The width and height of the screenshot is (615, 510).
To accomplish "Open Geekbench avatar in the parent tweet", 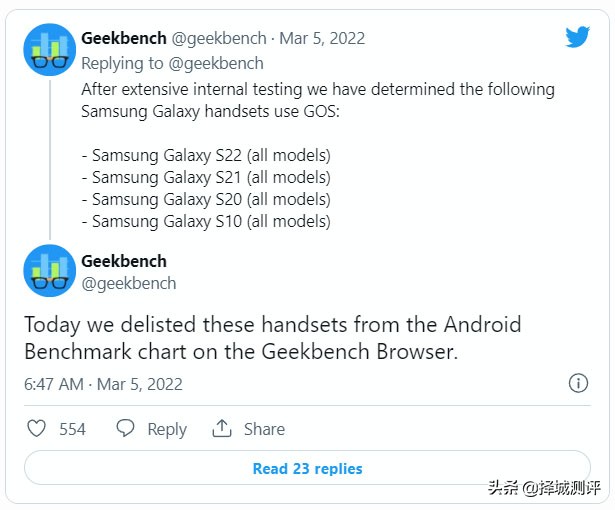I will click(x=49, y=49).
